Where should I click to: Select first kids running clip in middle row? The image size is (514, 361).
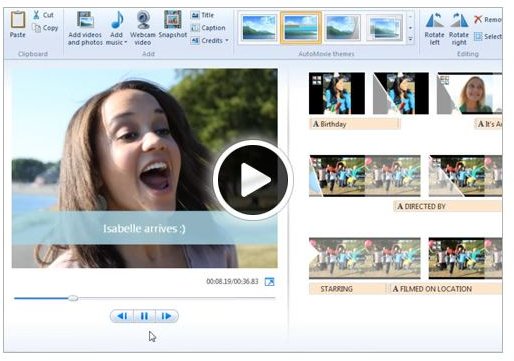(365, 176)
